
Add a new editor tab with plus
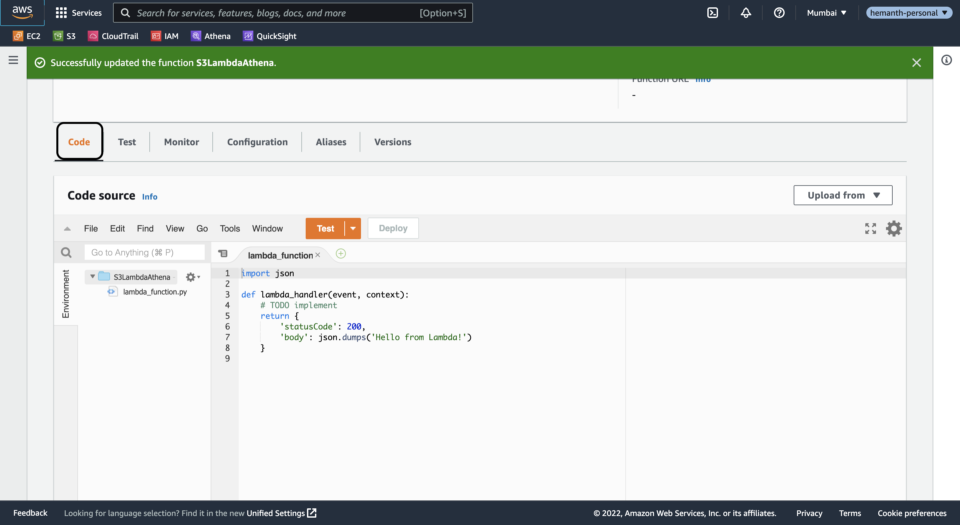[x=341, y=253]
